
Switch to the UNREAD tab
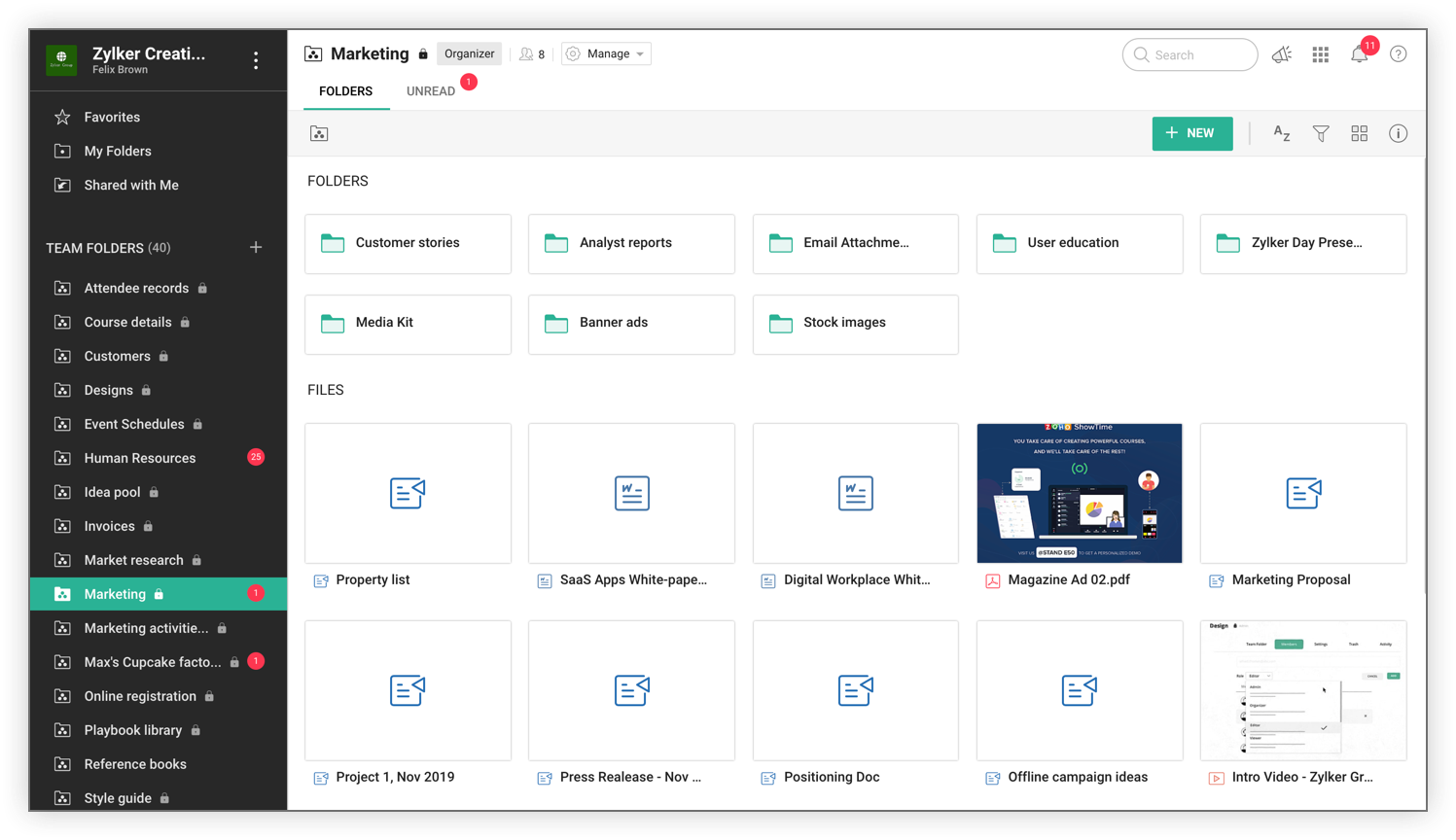pos(431,91)
